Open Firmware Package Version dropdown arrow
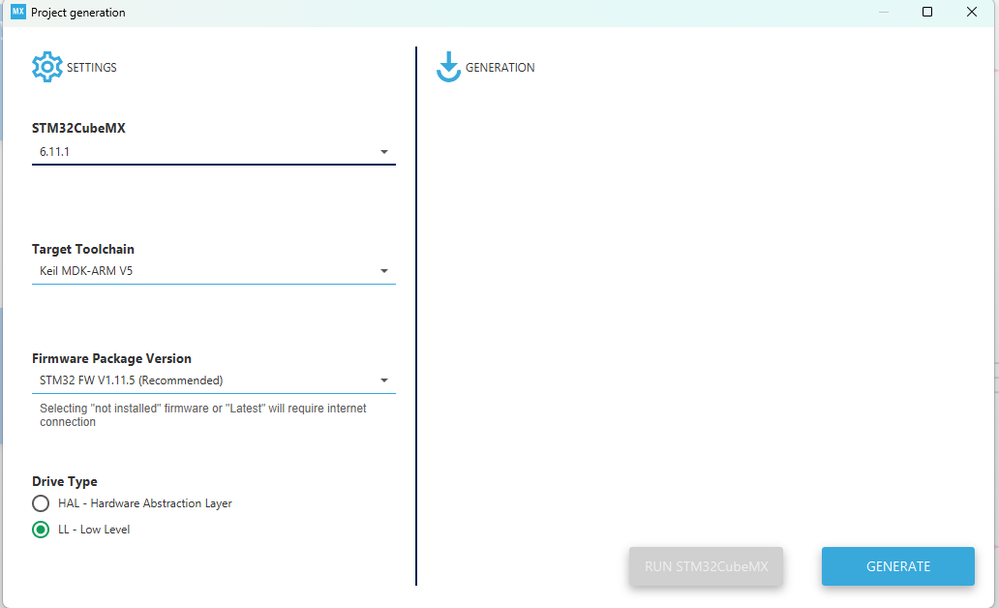 (x=384, y=380)
